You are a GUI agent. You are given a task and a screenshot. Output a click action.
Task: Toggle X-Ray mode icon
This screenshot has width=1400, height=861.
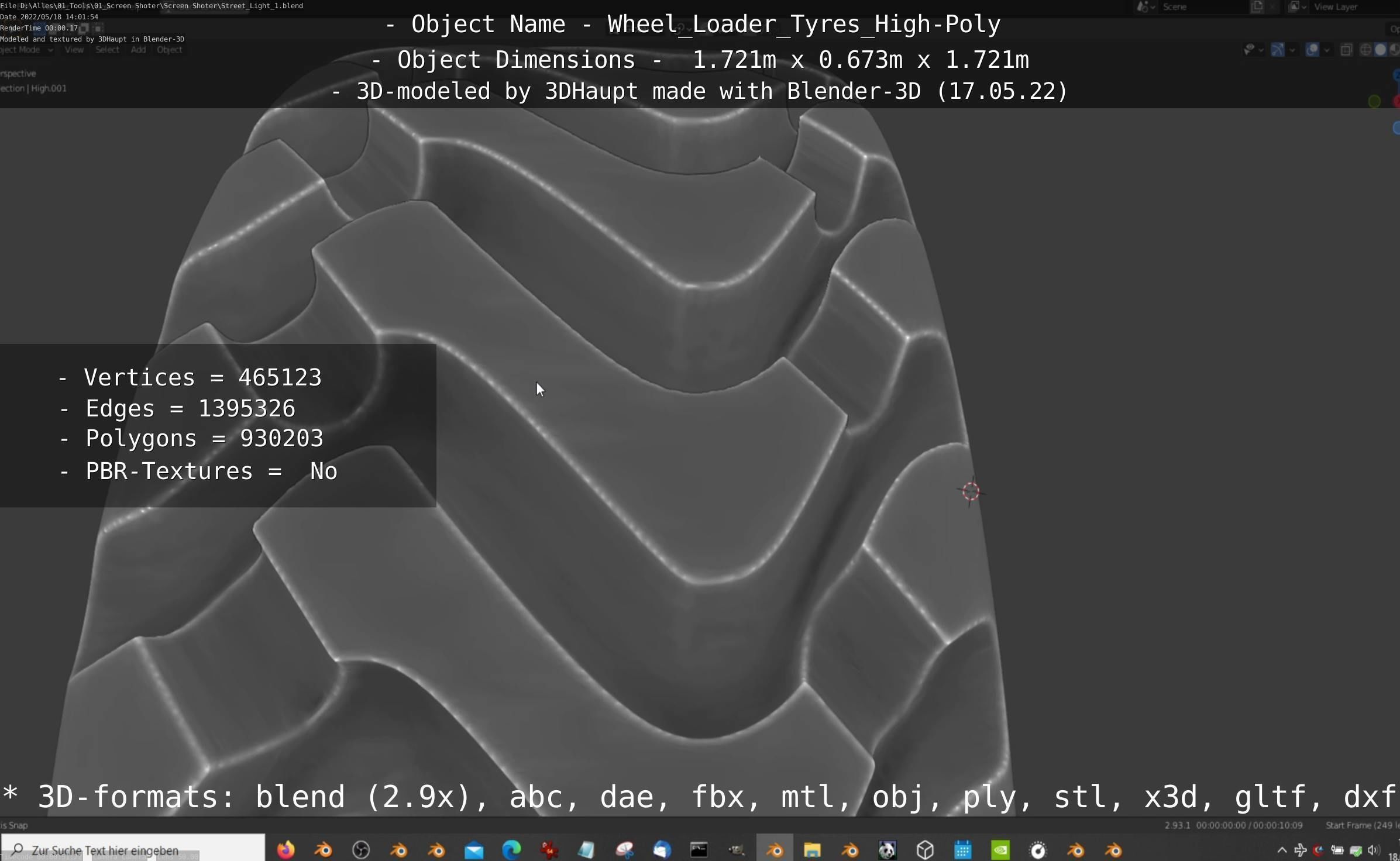pyautogui.click(x=1346, y=50)
